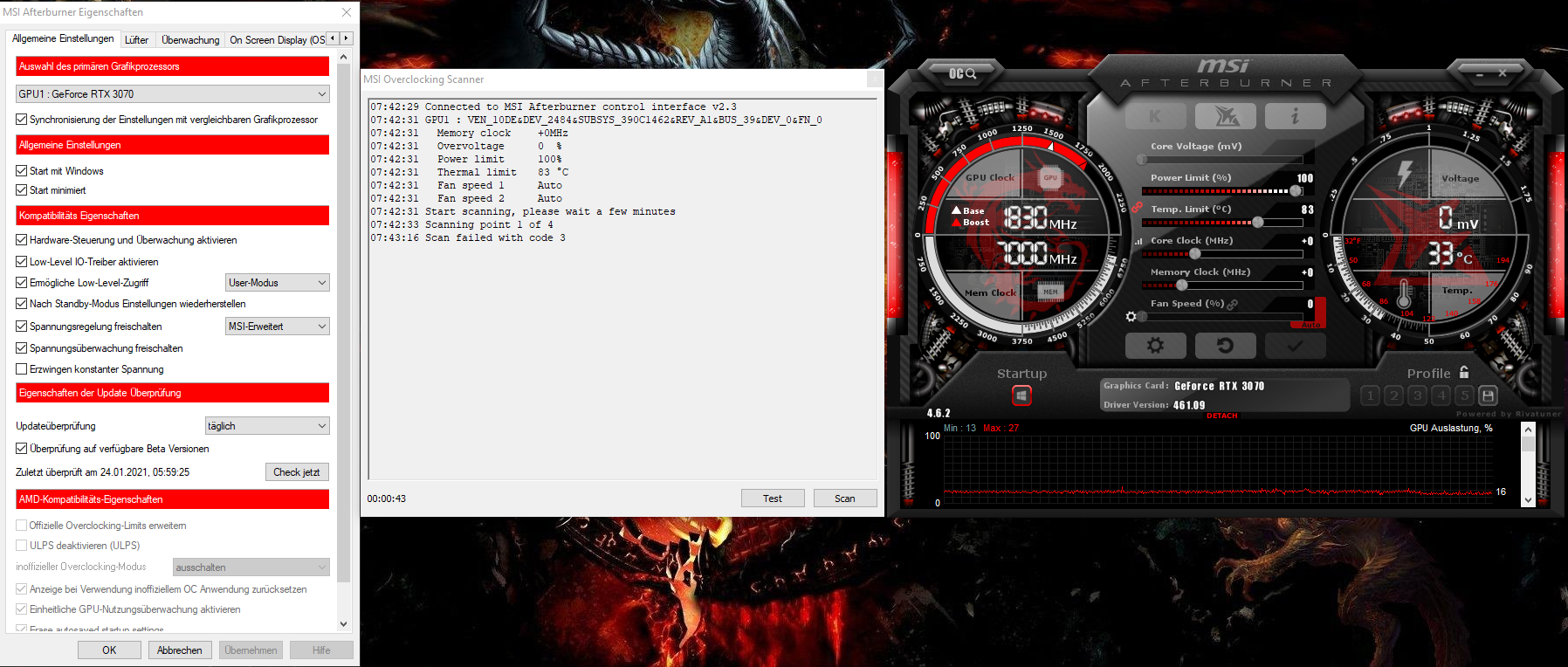Toggle the Auto fan speed button
1568x667 pixels.
(1310, 325)
